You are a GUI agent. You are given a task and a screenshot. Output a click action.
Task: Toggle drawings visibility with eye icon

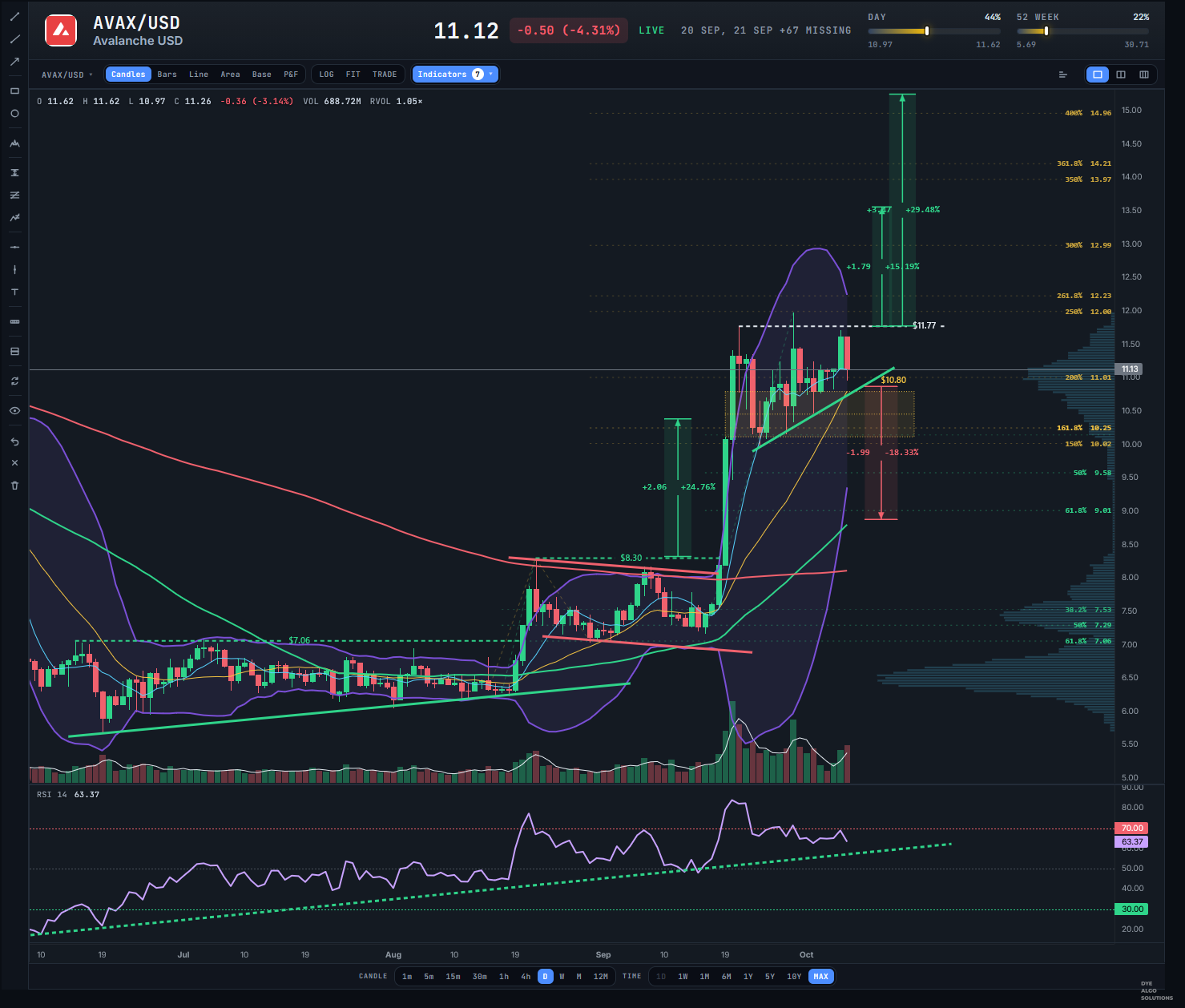(14, 410)
